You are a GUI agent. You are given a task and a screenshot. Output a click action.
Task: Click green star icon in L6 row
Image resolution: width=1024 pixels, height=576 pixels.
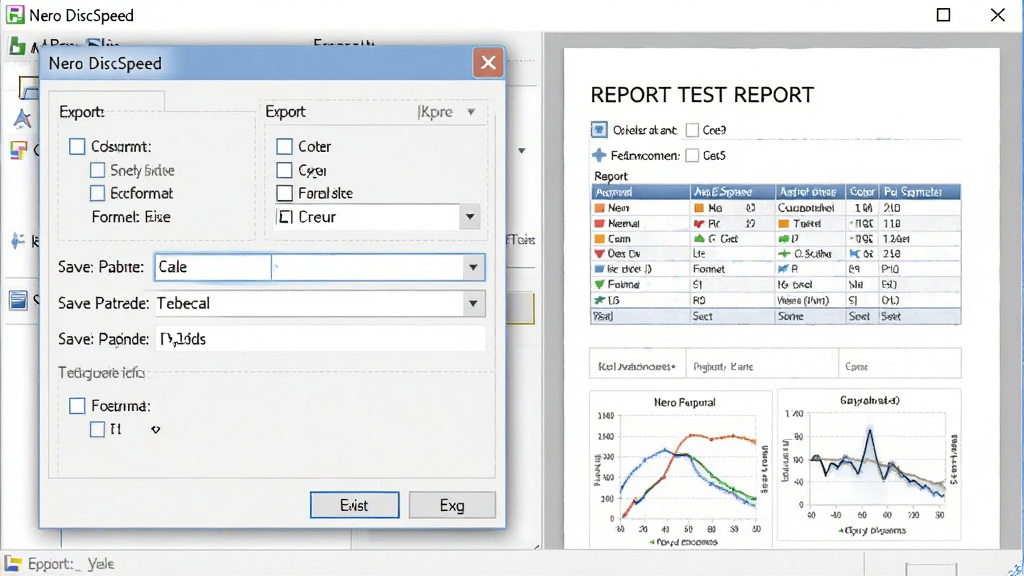pos(600,300)
